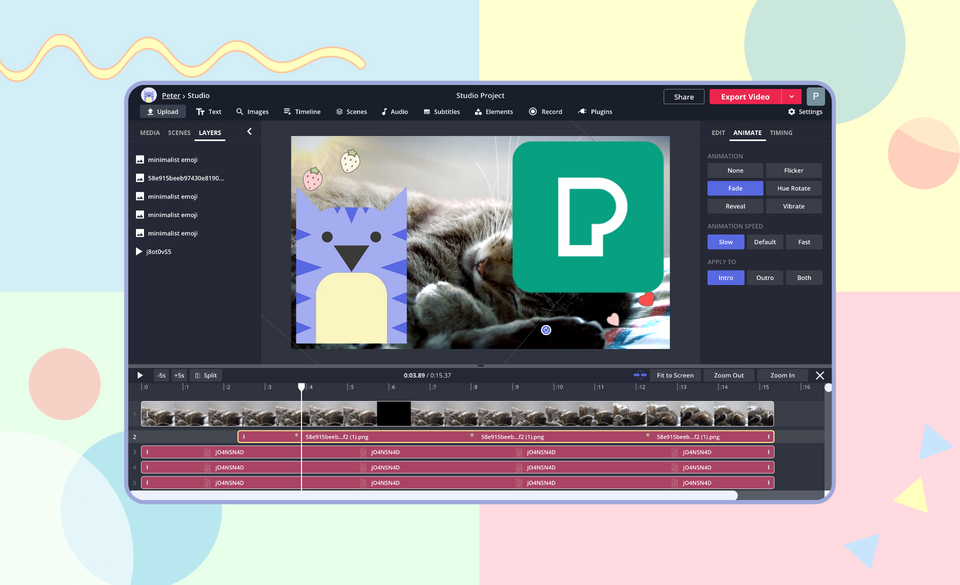Open the Export Video dropdown arrow
Image resolution: width=960 pixels, height=585 pixels.
coord(790,96)
